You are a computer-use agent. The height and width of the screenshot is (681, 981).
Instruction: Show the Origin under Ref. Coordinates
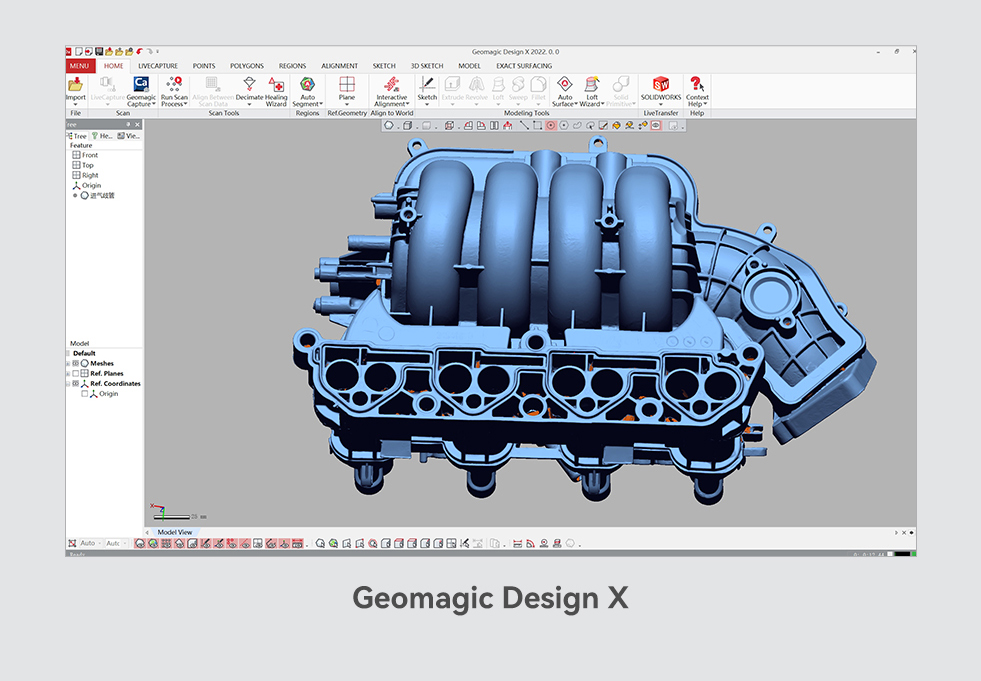(84, 394)
